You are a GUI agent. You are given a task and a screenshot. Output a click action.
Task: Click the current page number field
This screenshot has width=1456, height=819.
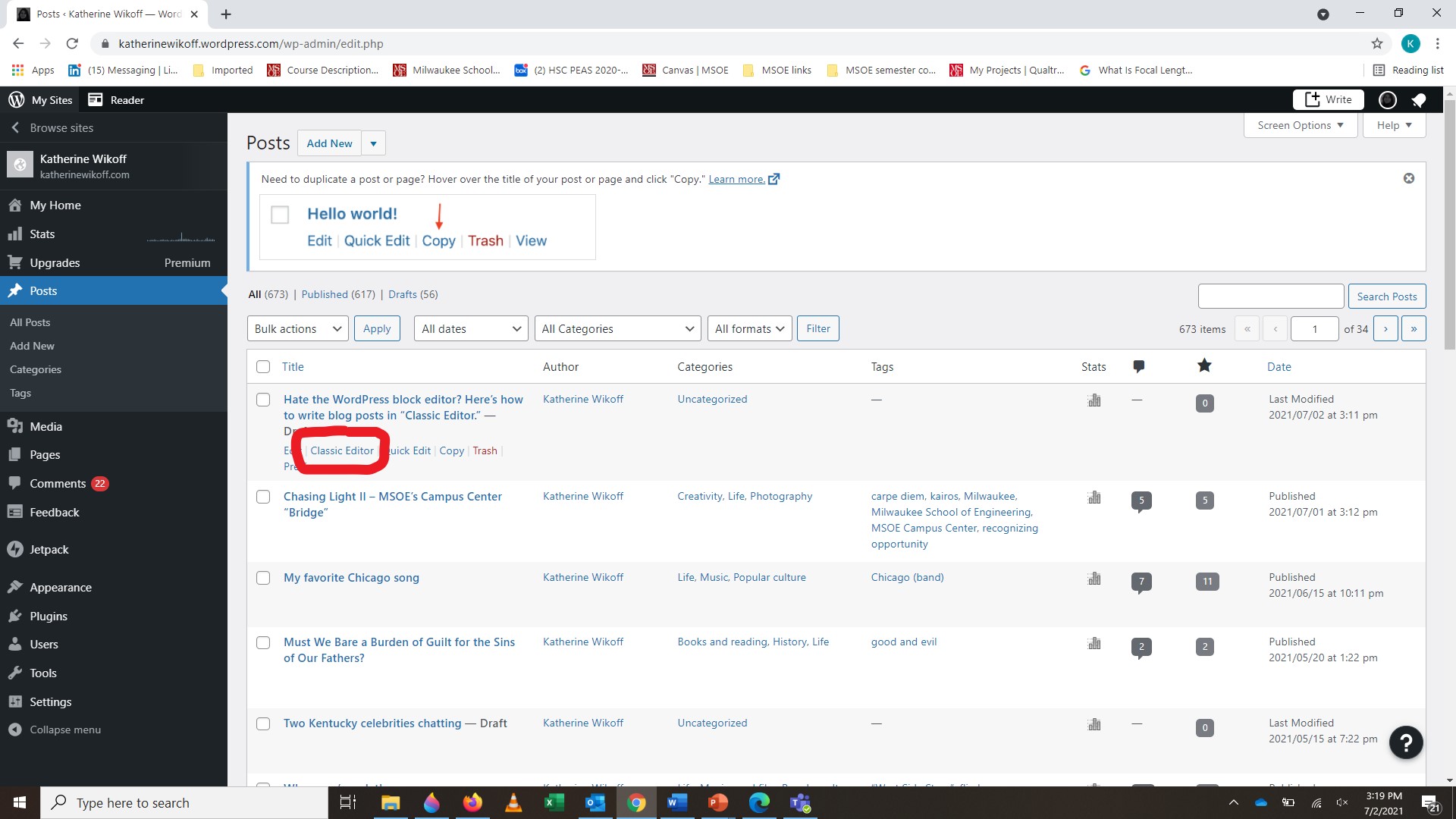[x=1314, y=328]
